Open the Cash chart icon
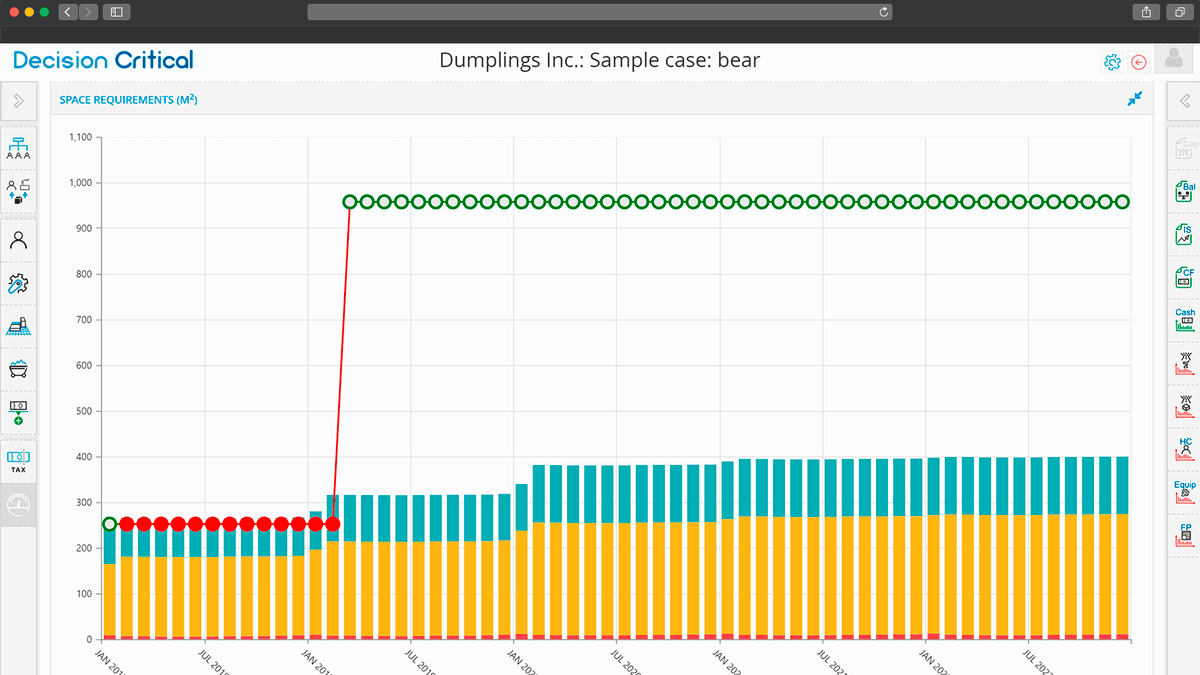 pyautogui.click(x=1184, y=320)
